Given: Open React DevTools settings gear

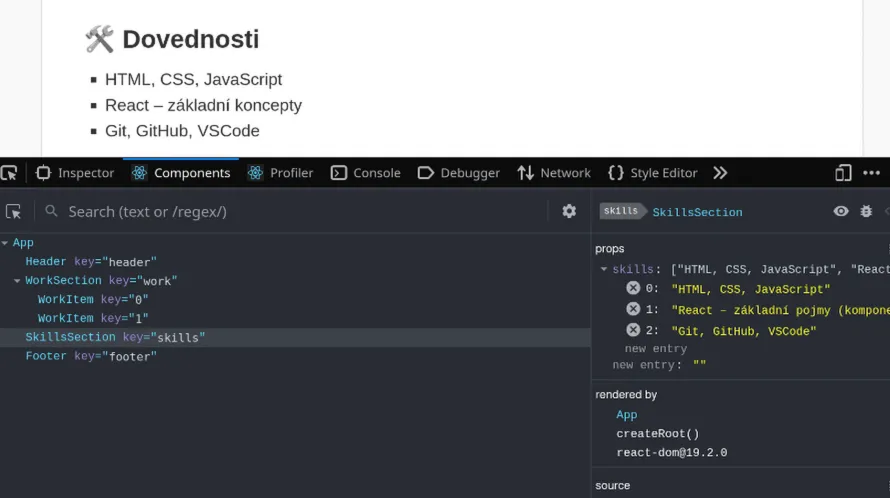Looking at the screenshot, I should (569, 212).
